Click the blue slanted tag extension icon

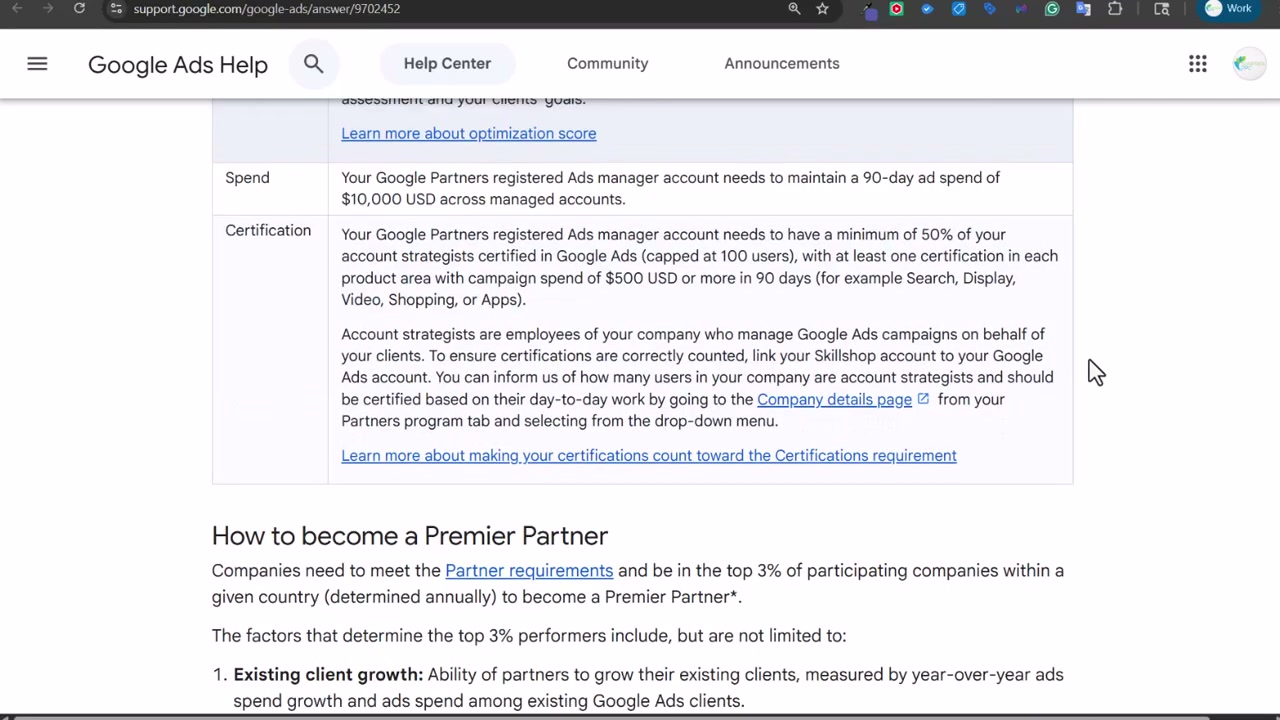click(x=989, y=9)
